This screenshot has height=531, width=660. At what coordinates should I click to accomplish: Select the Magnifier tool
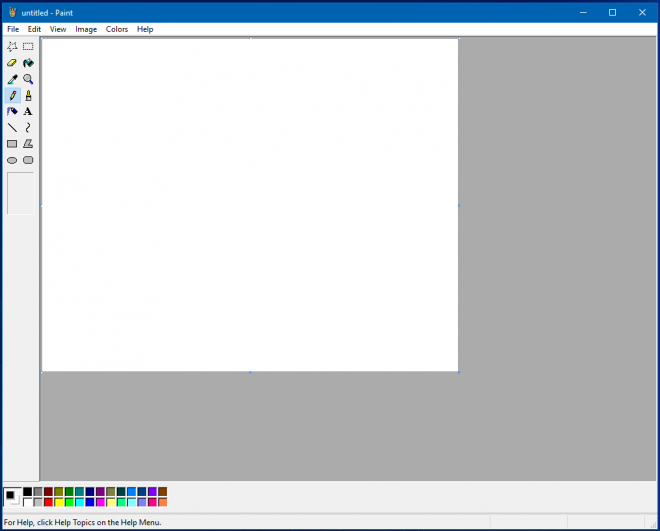tap(28, 79)
